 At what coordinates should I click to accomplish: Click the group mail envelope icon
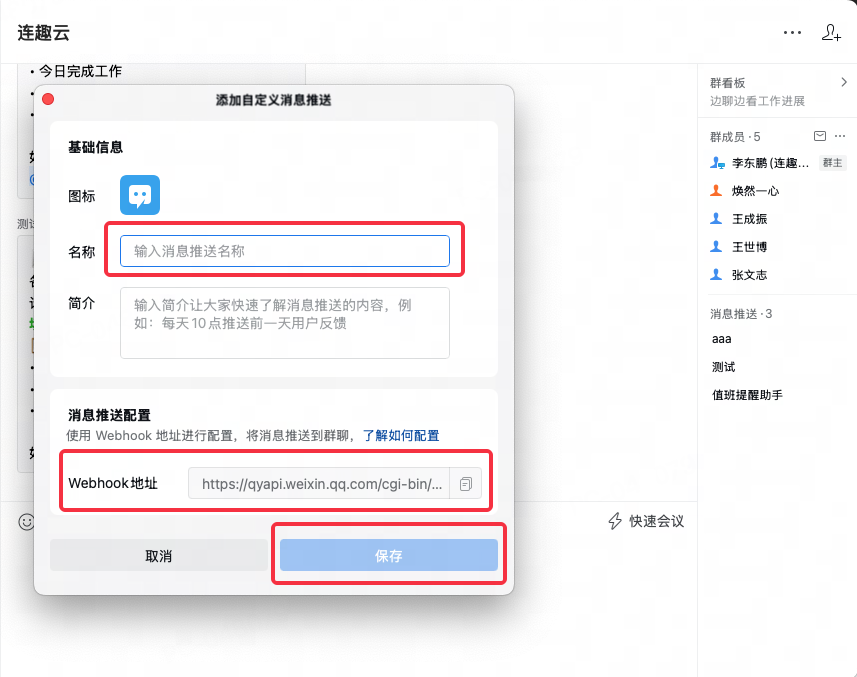pyautogui.click(x=820, y=136)
